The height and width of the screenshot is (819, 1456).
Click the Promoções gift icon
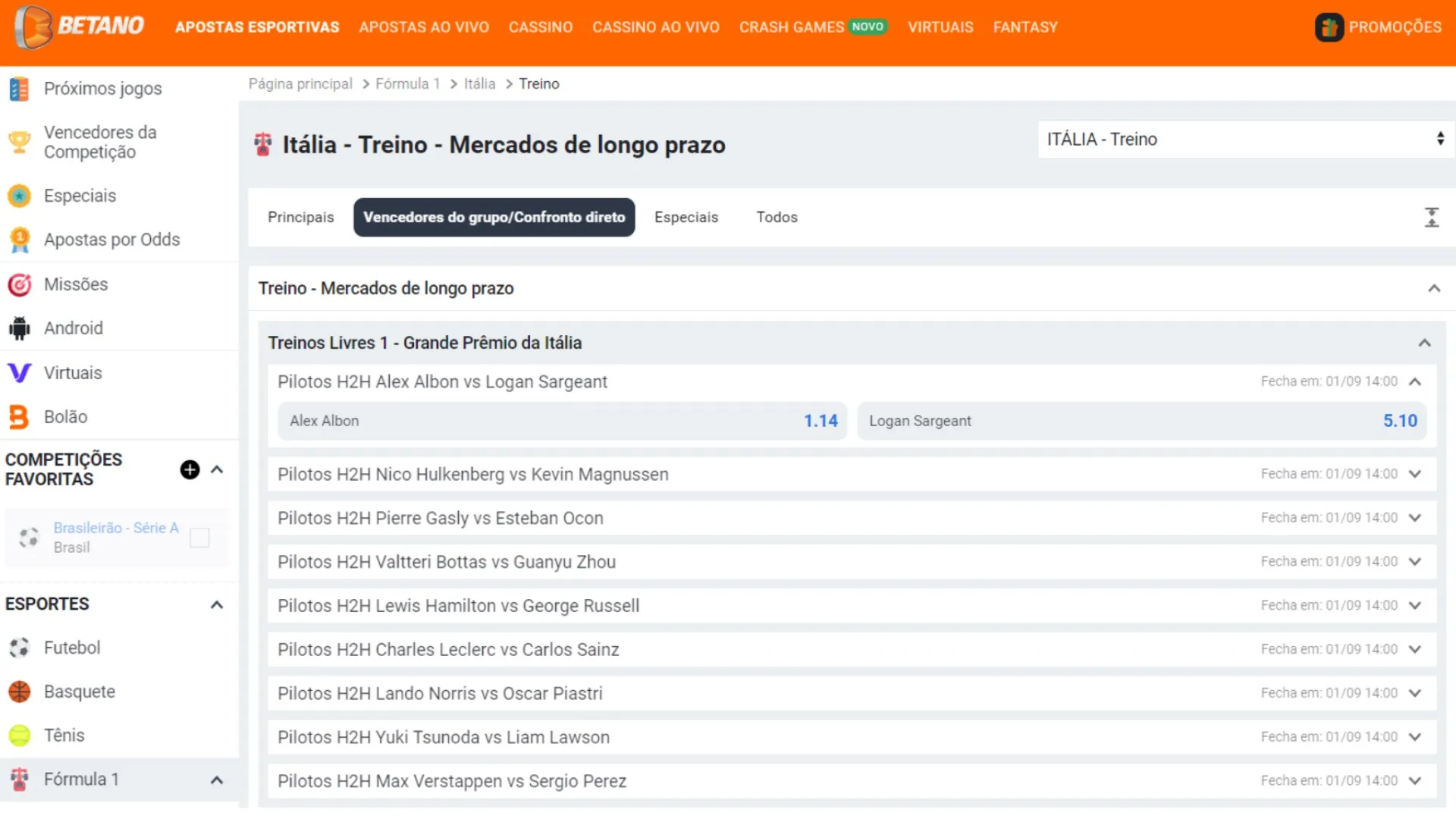point(1330,27)
